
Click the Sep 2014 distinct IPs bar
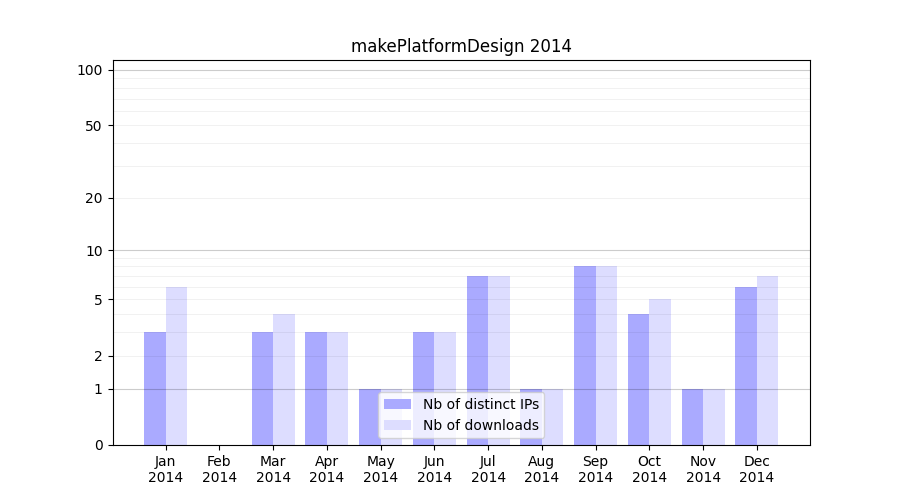[x=585, y=355]
